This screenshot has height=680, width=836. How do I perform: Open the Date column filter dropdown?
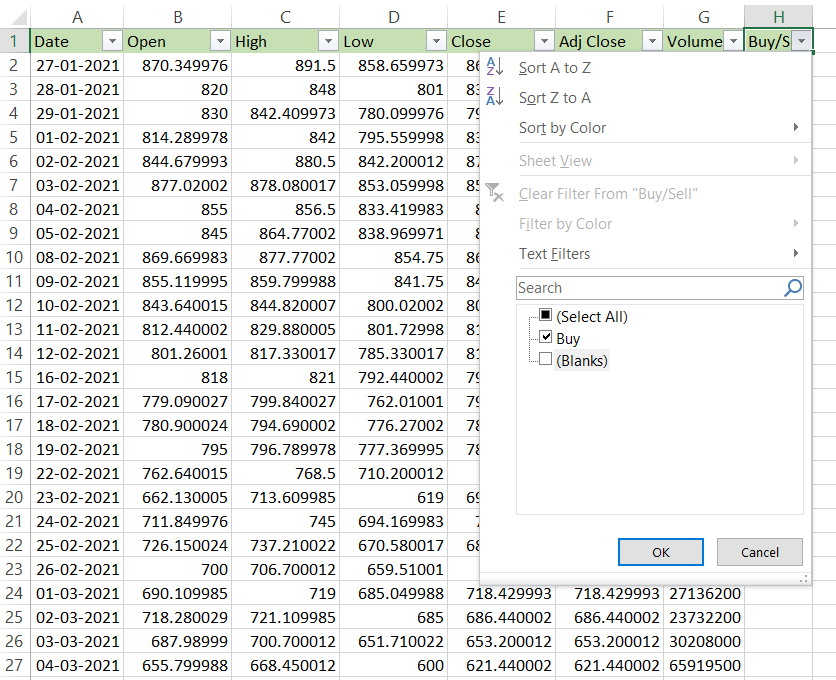tap(110, 41)
